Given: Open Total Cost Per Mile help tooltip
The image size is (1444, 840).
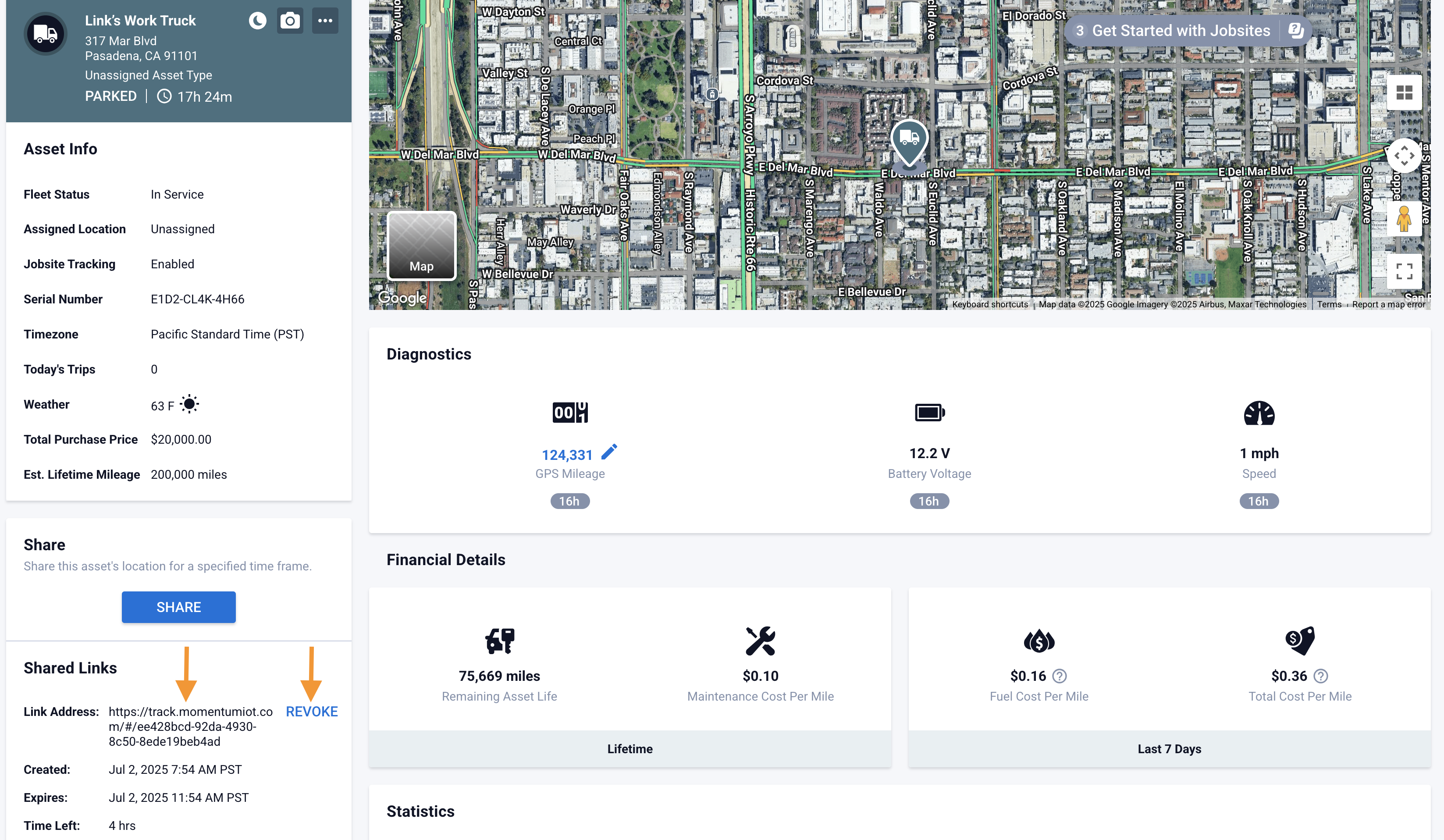Looking at the screenshot, I should tap(1321, 676).
